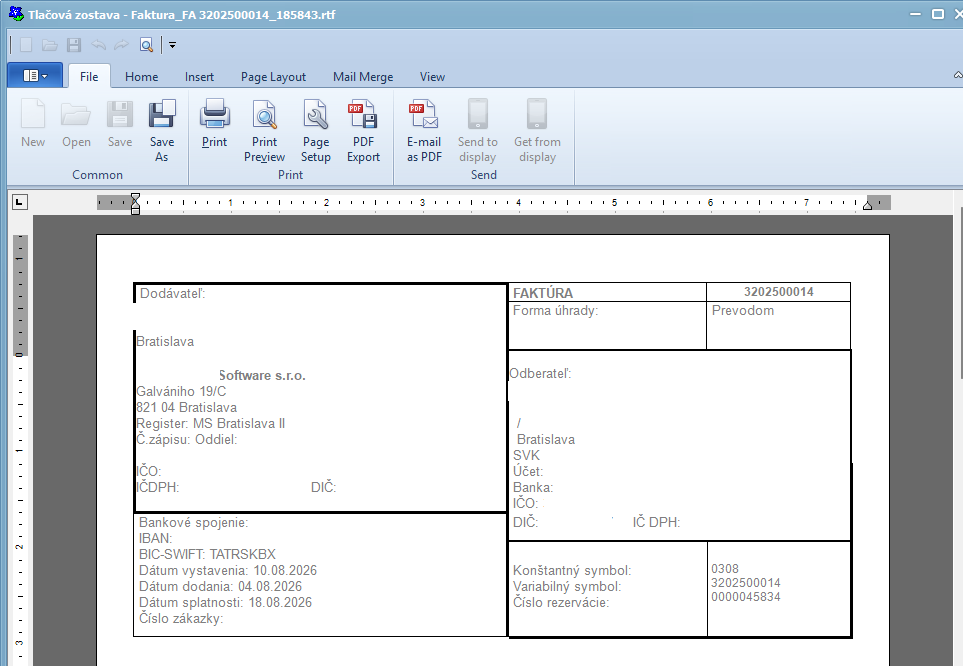Open the Mail Merge tab

coord(363,77)
